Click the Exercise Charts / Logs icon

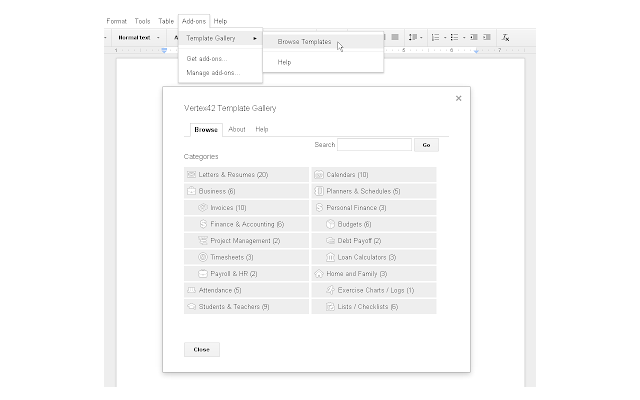click(330, 290)
